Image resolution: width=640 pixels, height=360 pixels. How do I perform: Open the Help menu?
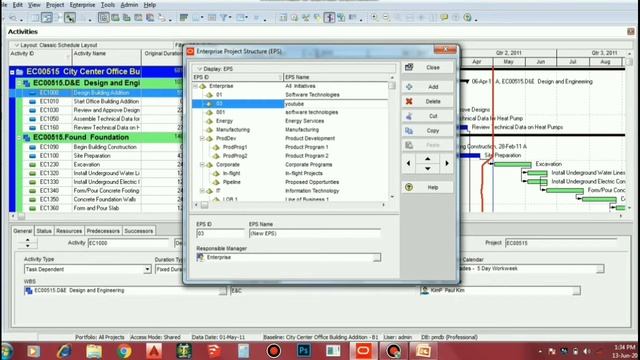coord(149,5)
